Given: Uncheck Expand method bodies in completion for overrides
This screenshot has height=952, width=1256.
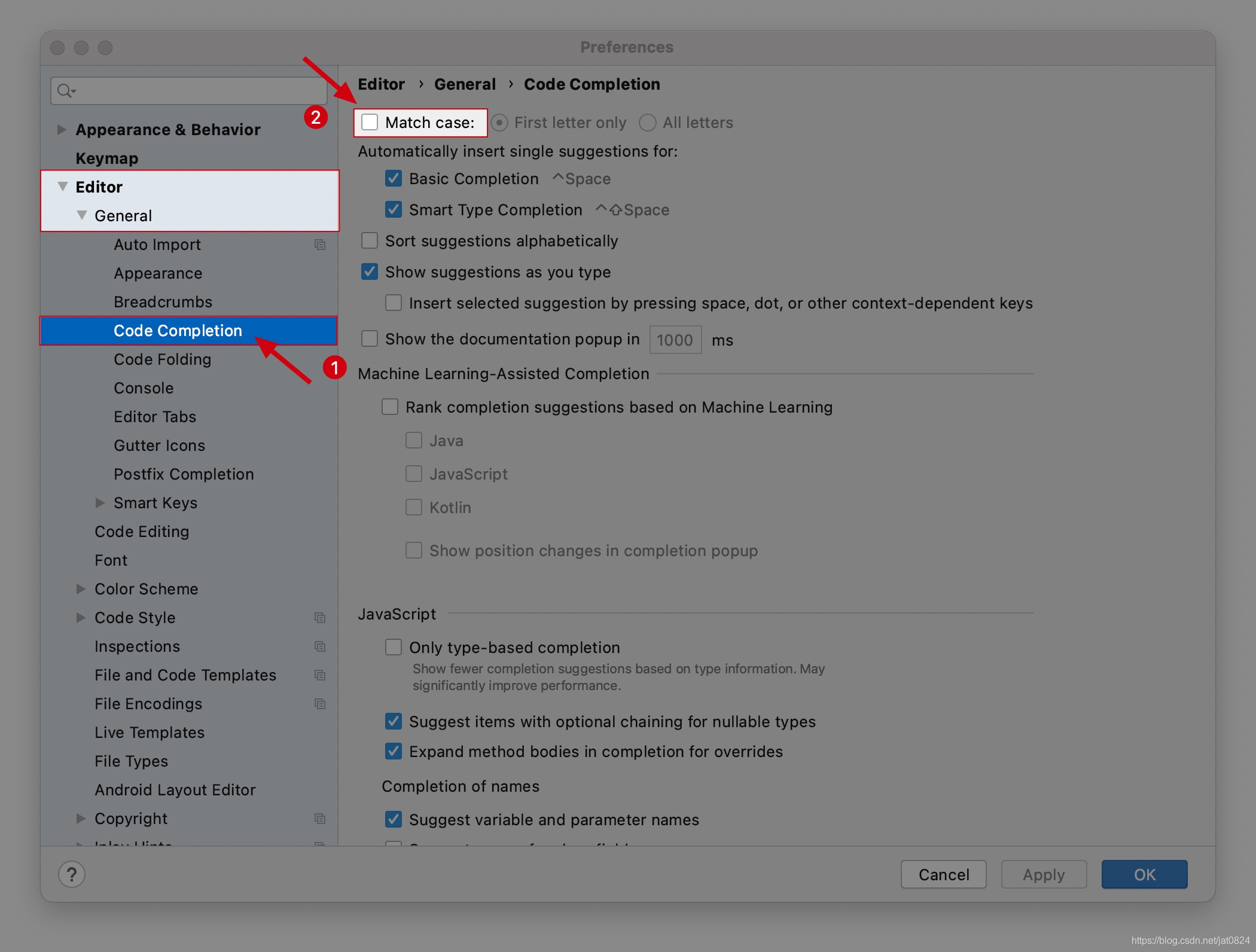Looking at the screenshot, I should pos(394,751).
